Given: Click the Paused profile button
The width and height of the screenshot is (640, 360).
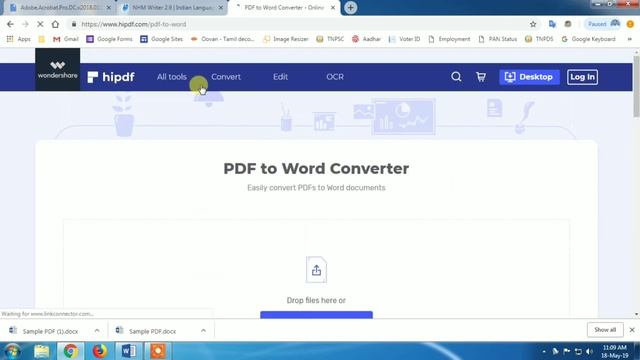Looking at the screenshot, I should coord(603,24).
